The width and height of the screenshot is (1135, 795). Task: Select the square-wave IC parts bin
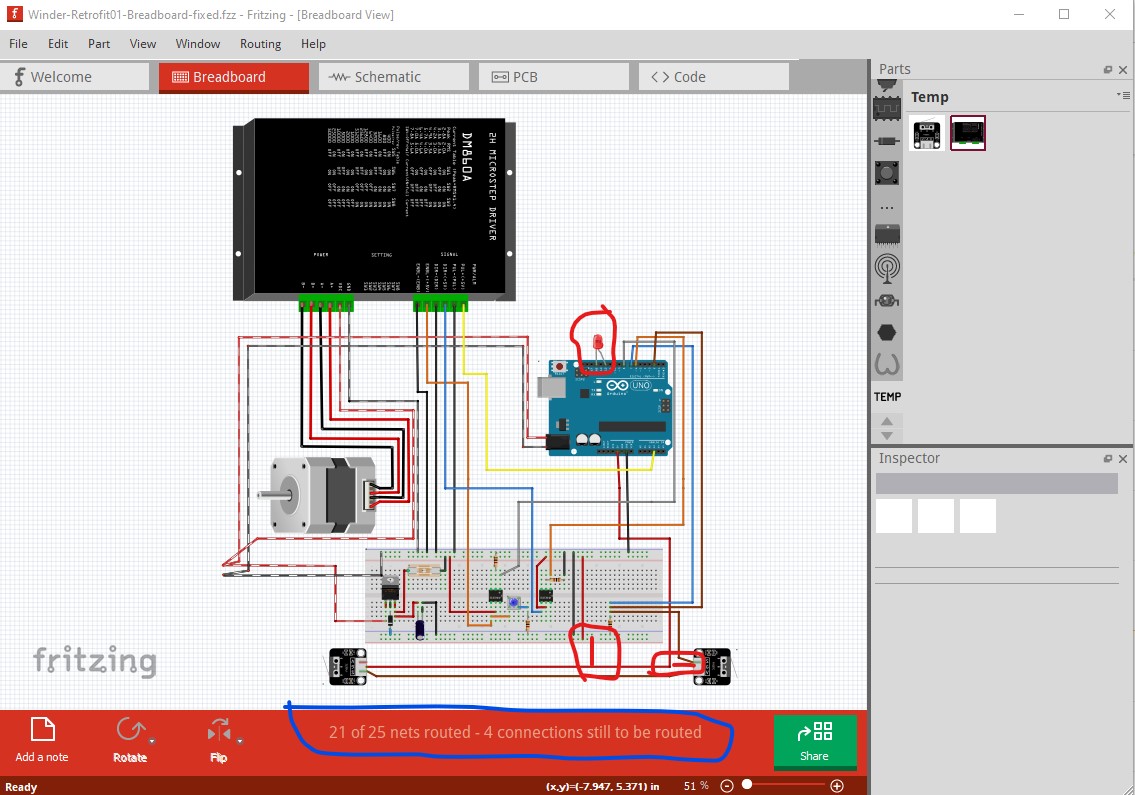click(887, 109)
